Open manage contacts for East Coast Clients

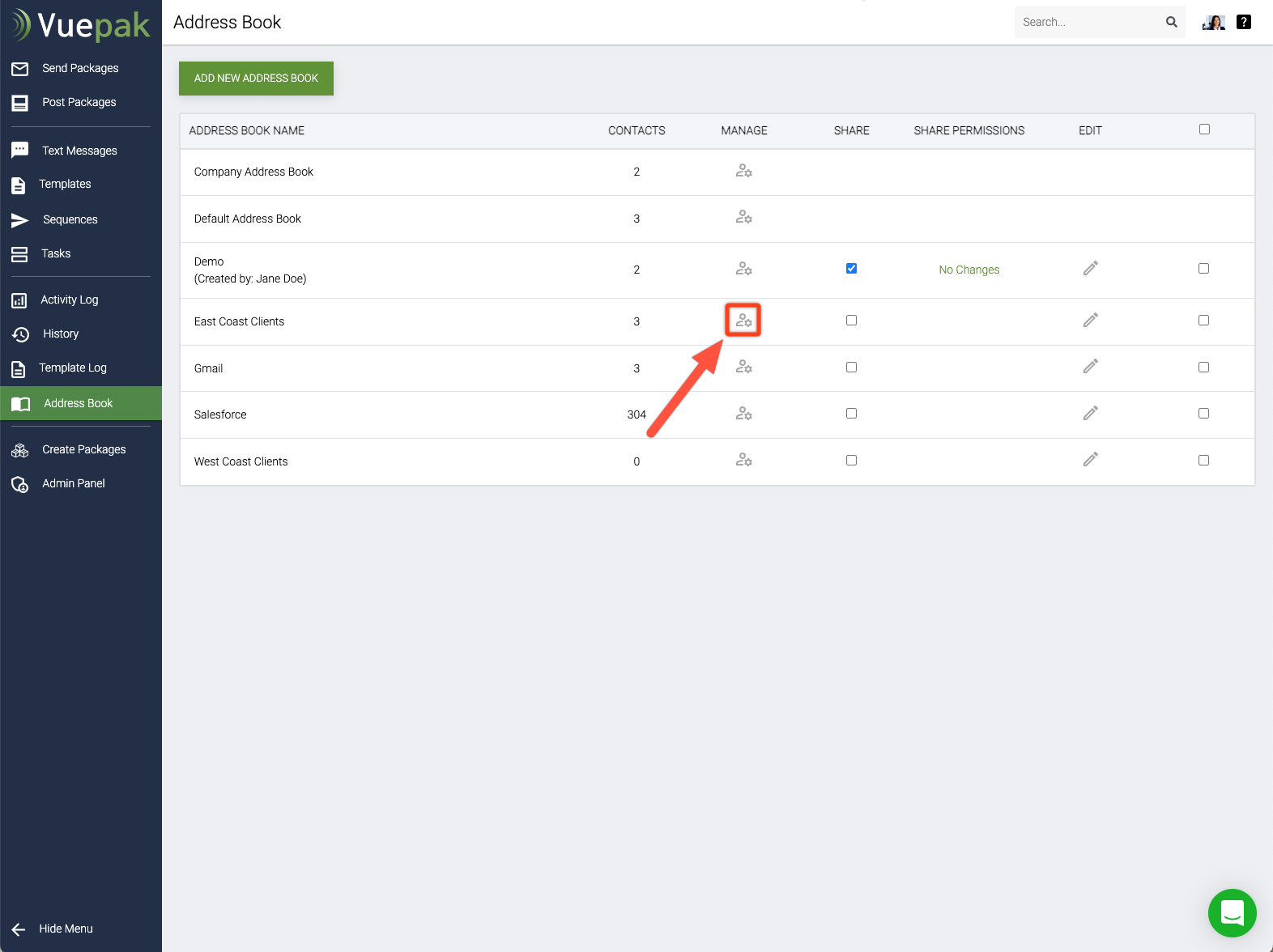coord(743,321)
